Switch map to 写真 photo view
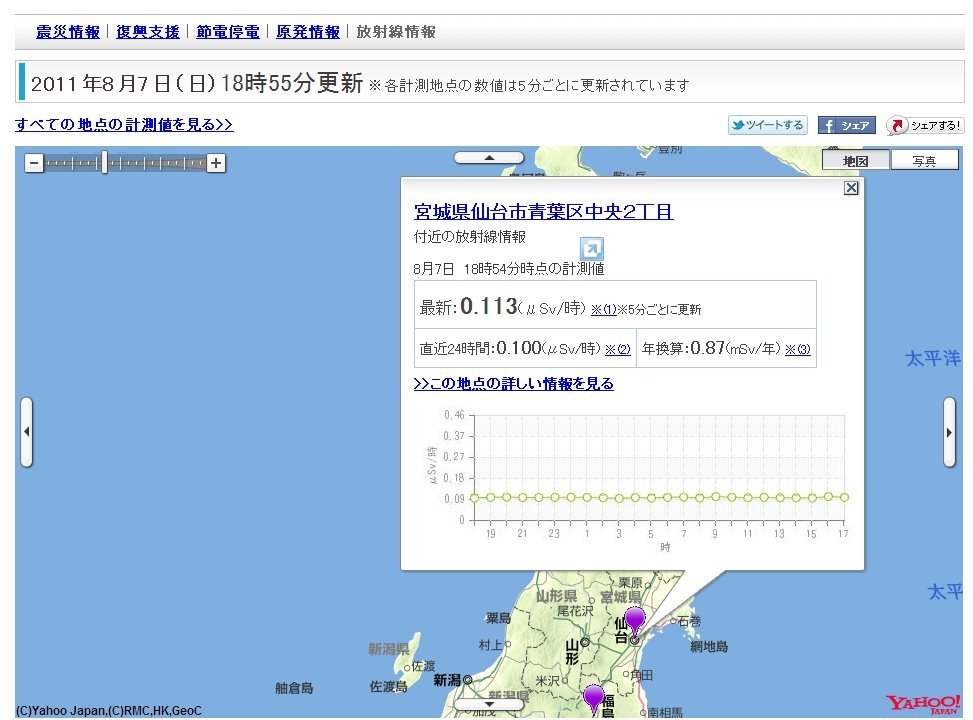Screen dimensions: 973x720 [924, 161]
